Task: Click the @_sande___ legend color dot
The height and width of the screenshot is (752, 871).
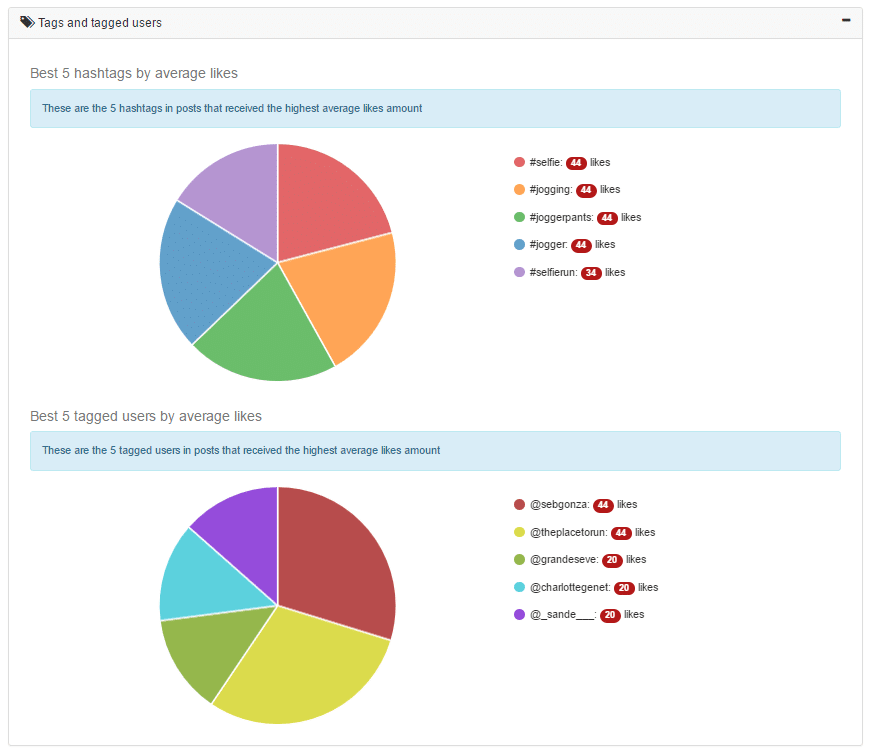Action: pos(519,614)
